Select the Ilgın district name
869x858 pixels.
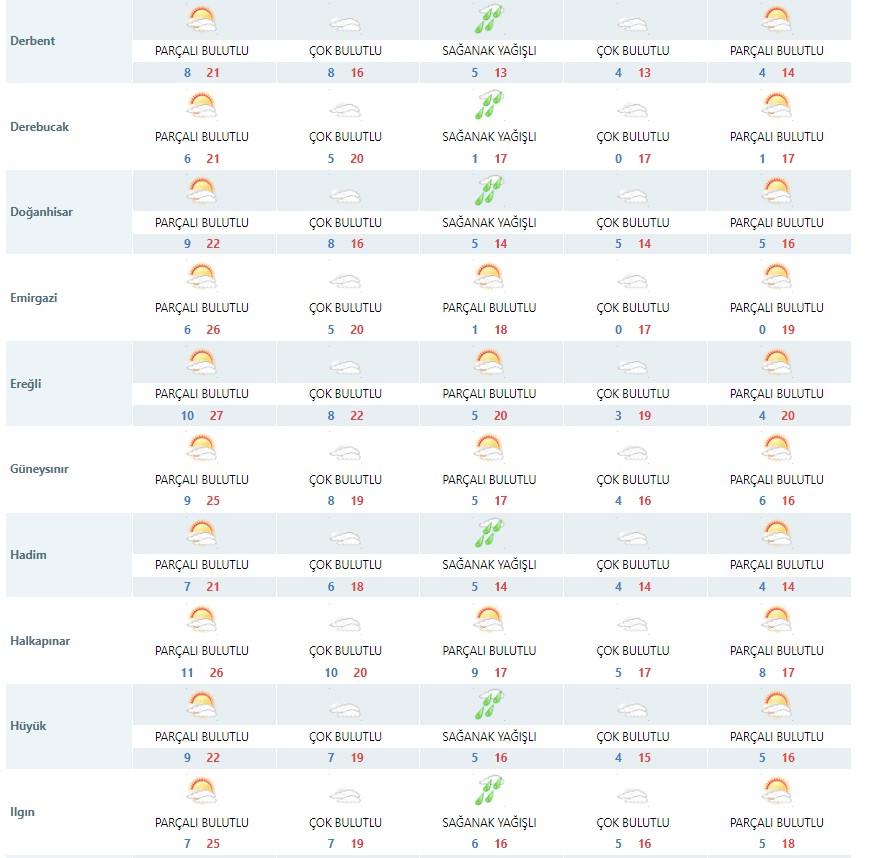coord(22,812)
